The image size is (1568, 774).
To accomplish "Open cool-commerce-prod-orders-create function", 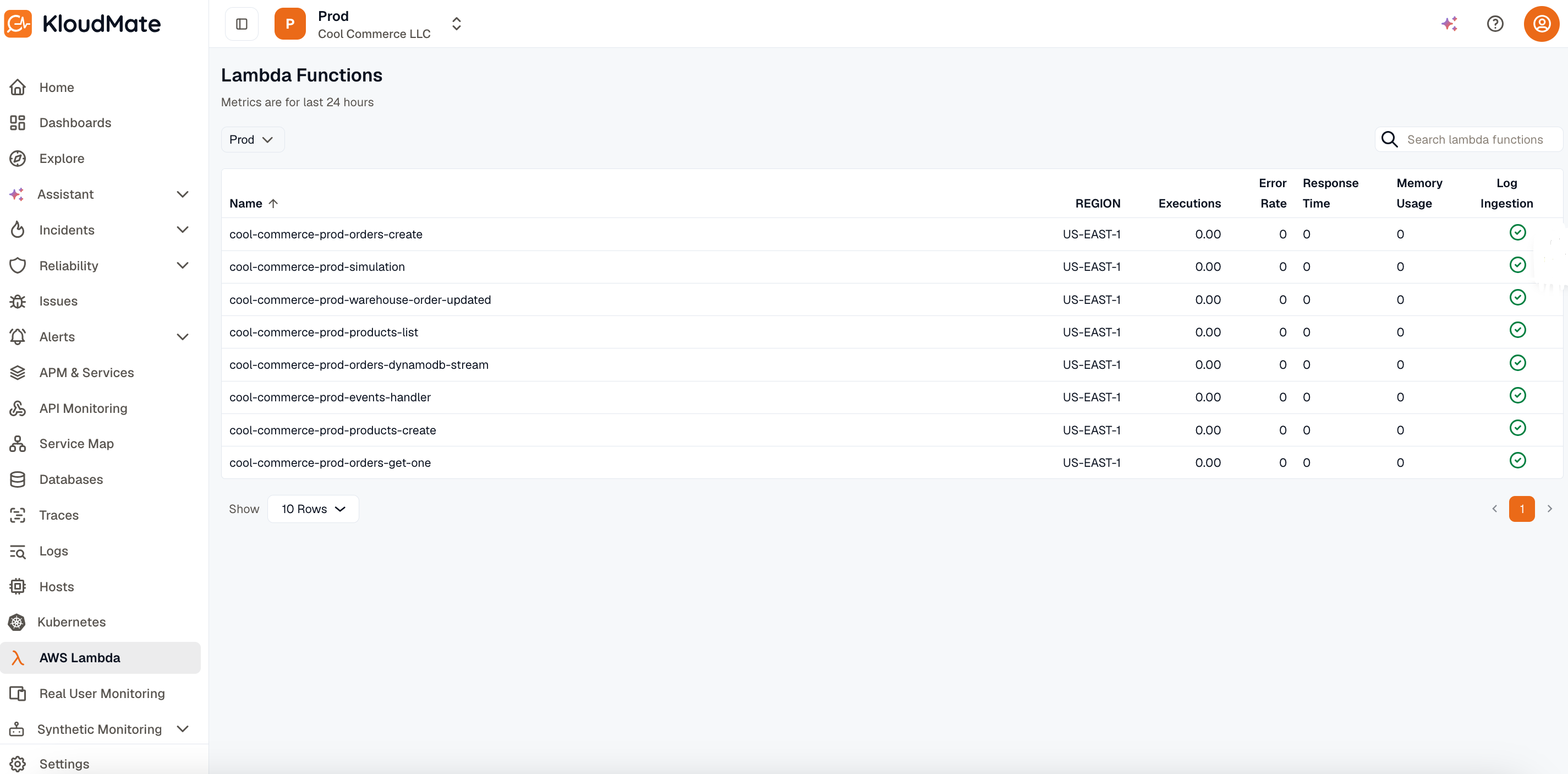I will tap(326, 235).
